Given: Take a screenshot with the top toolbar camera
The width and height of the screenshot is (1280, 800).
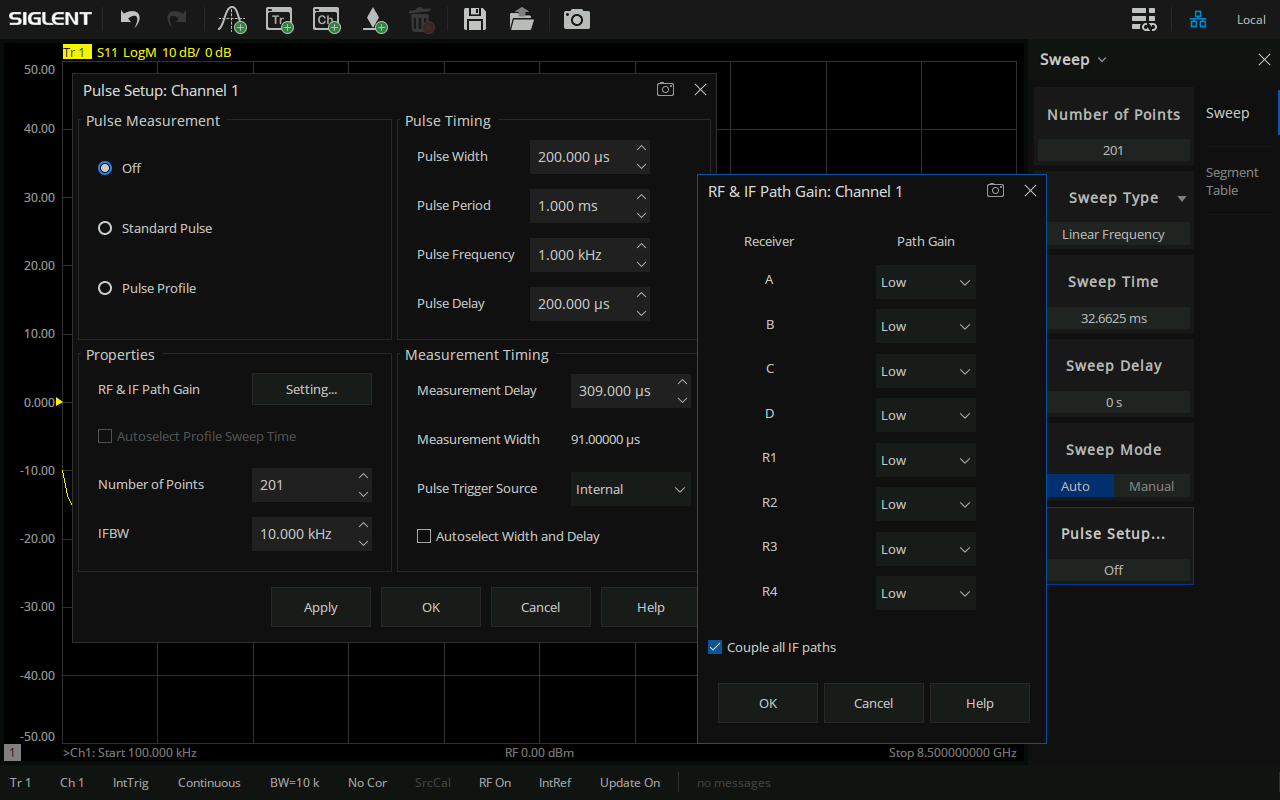Looking at the screenshot, I should [x=577, y=19].
